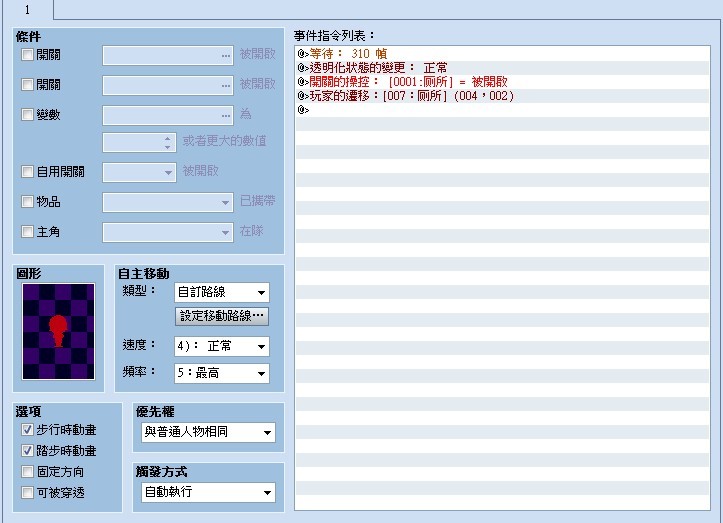The image size is (723, 523).
Task: Open the priority dropdown 與普通人物相同
Action: pos(208,432)
